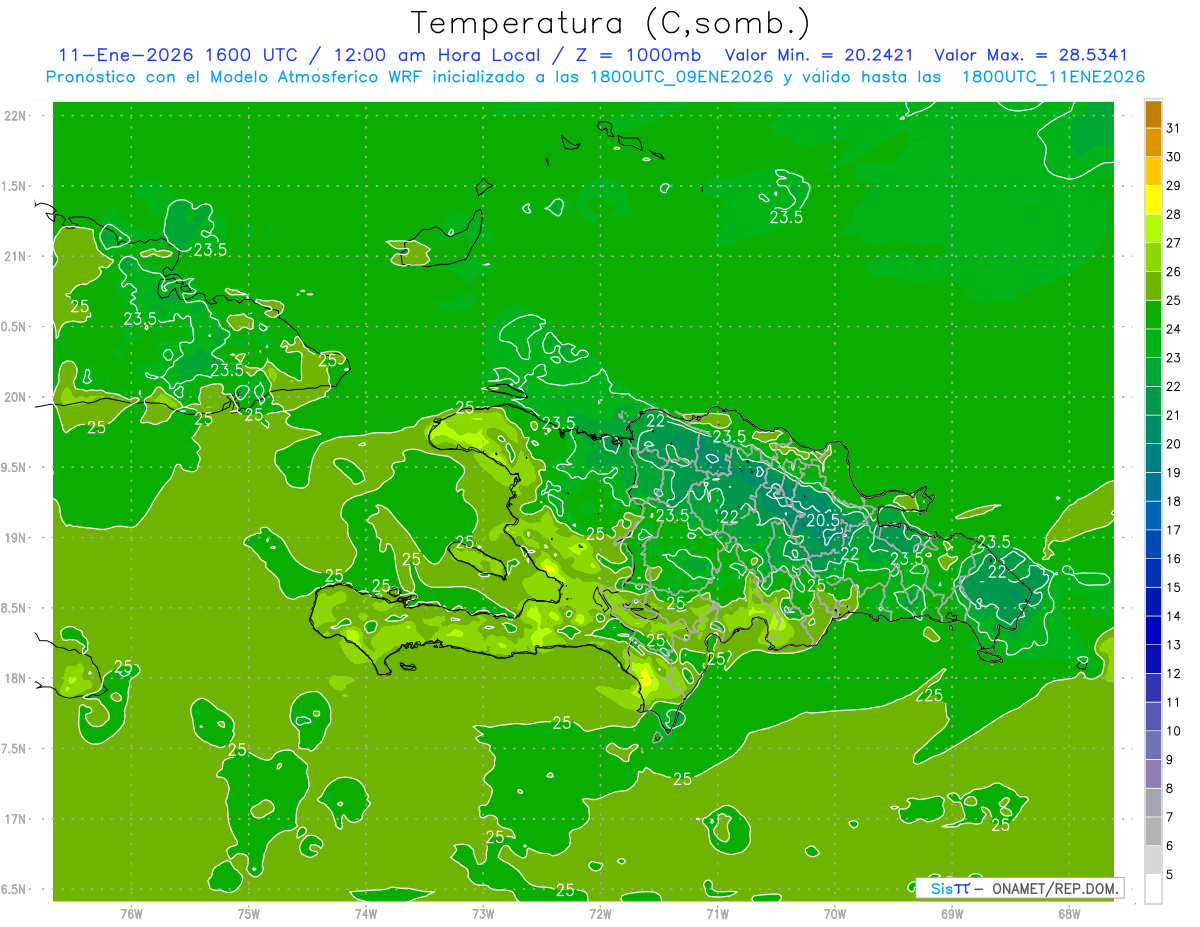Click the 'Valor Max. = 28.5341' value
Image resolution: width=1200 pixels, height=927 pixels.
(x=1033, y=55)
